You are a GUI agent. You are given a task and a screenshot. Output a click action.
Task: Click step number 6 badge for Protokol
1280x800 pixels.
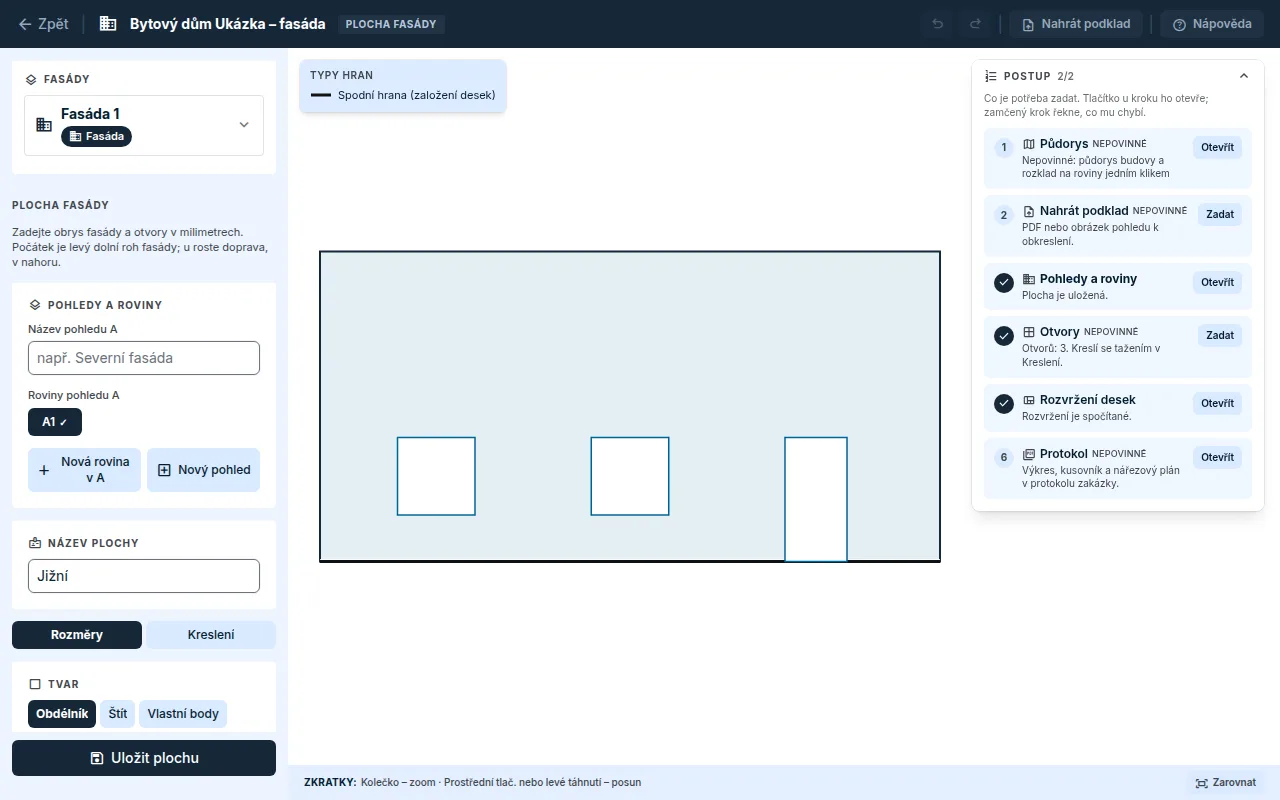(x=1004, y=458)
